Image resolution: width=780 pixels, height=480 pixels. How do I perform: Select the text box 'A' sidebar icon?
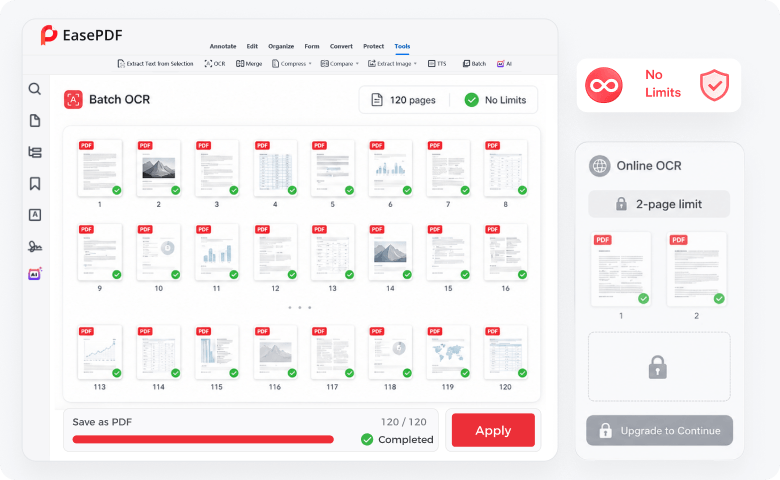pos(35,215)
